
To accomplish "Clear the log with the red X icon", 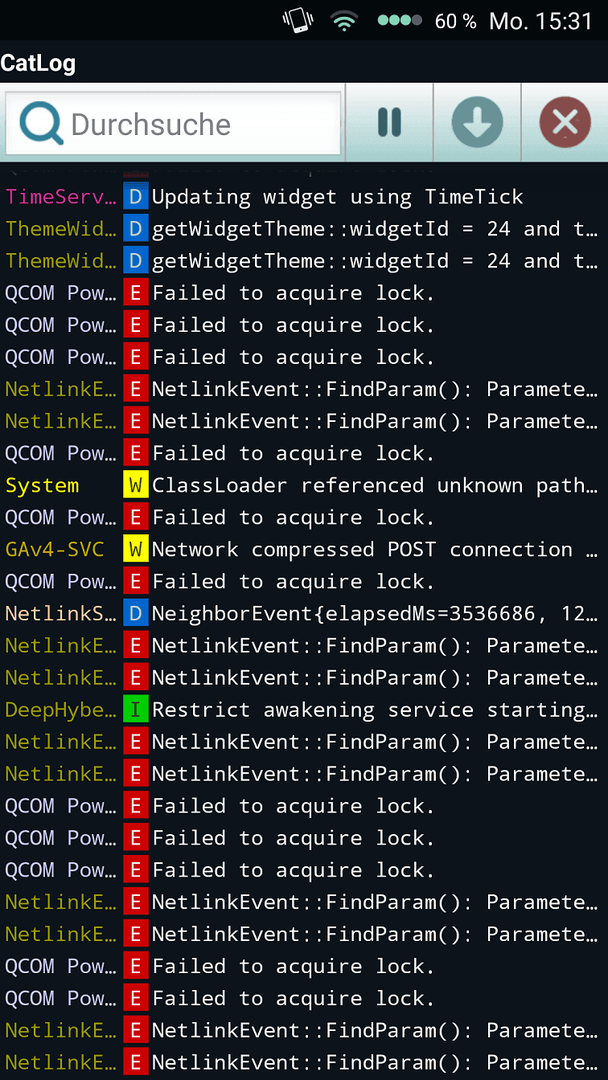I will click(x=565, y=123).
